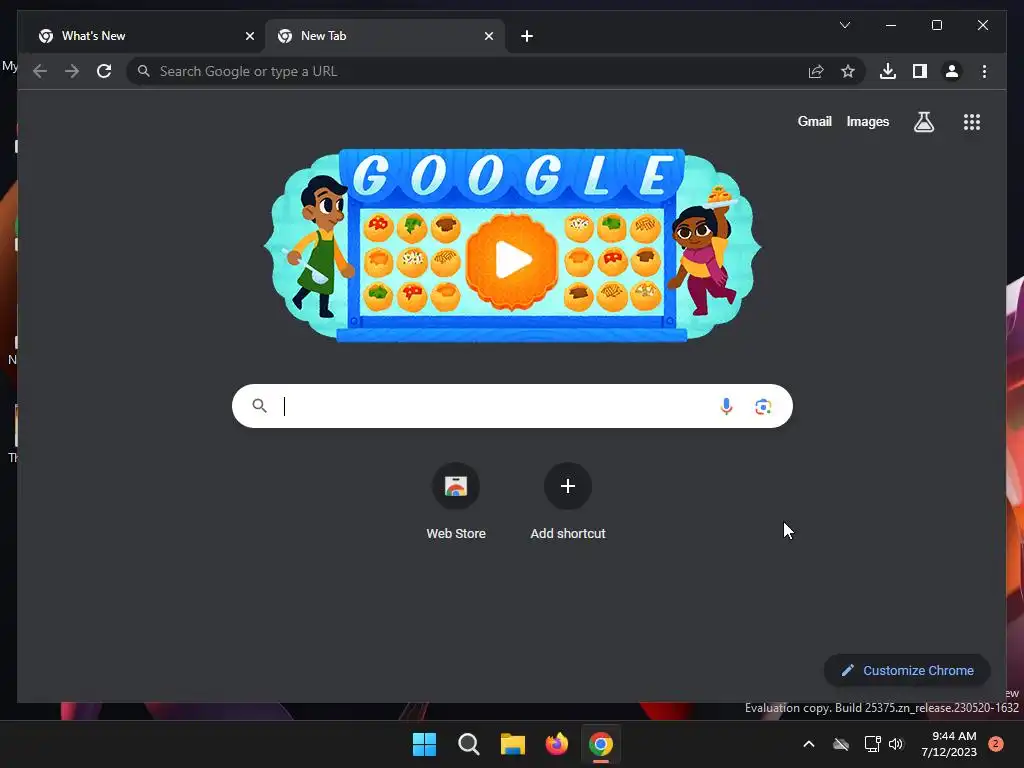Image resolution: width=1024 pixels, height=768 pixels.
Task: Bookmark this tab with the star icon
Action: coord(848,71)
